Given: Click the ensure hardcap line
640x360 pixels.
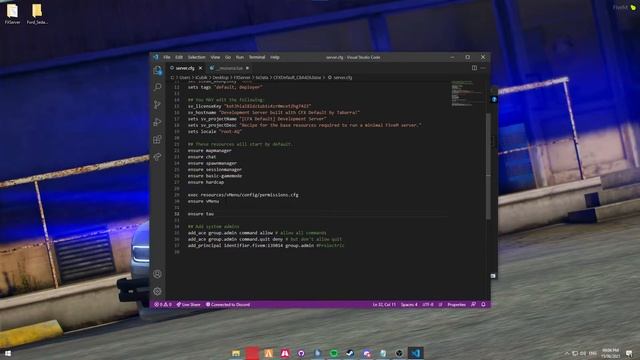Looking at the screenshot, I should click(x=206, y=182).
